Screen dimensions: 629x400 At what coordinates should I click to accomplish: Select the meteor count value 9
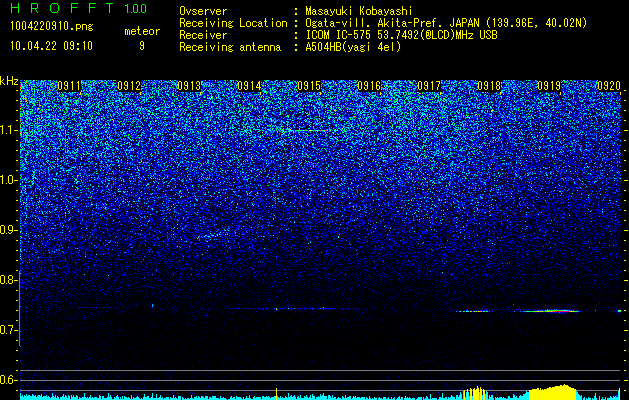(x=142, y=46)
